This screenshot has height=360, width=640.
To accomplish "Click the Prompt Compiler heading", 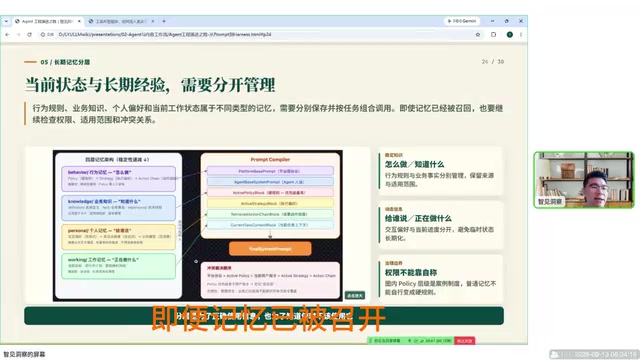I will pos(270,160).
